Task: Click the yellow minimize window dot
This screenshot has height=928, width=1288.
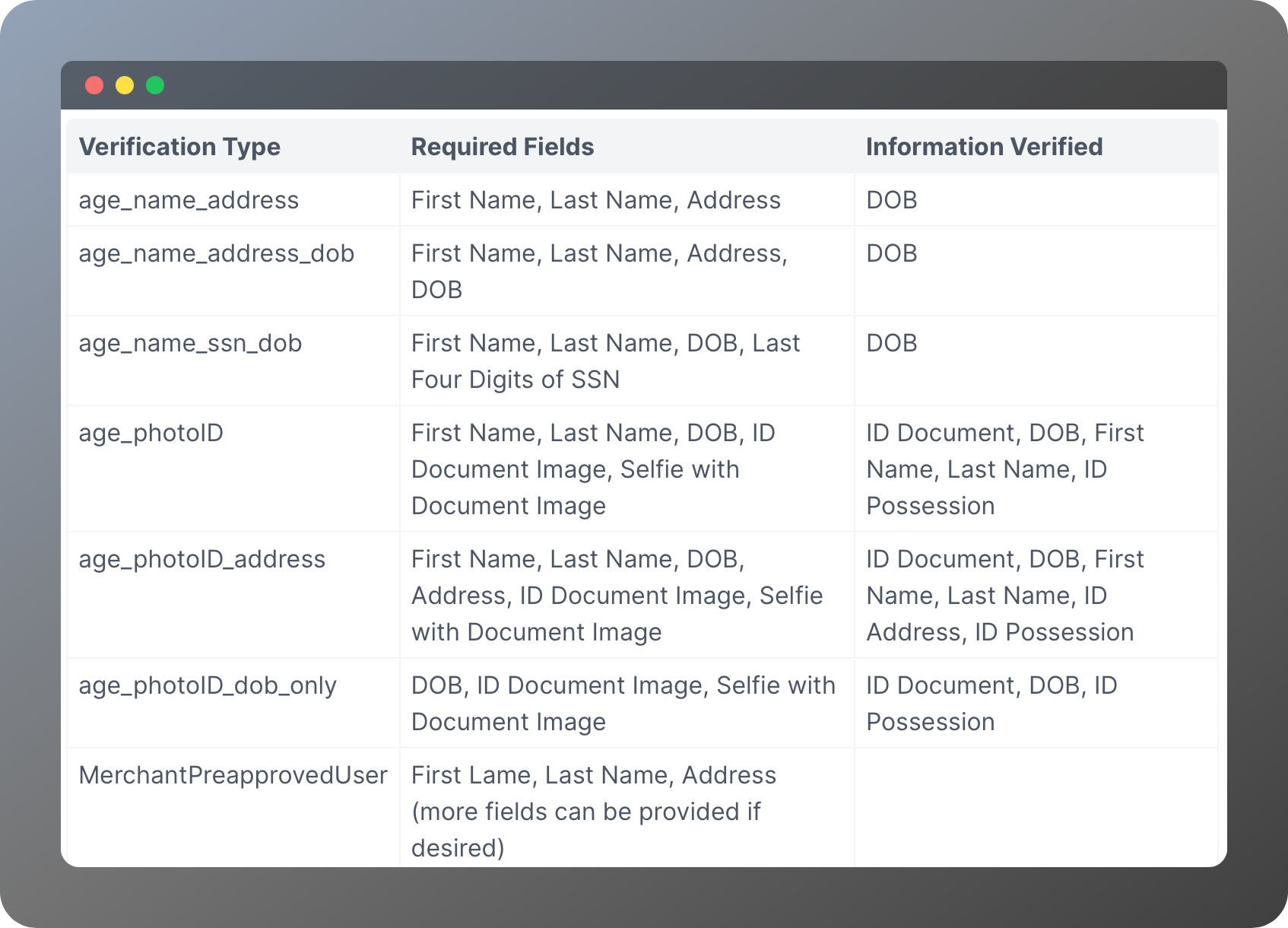Action: pos(125,85)
